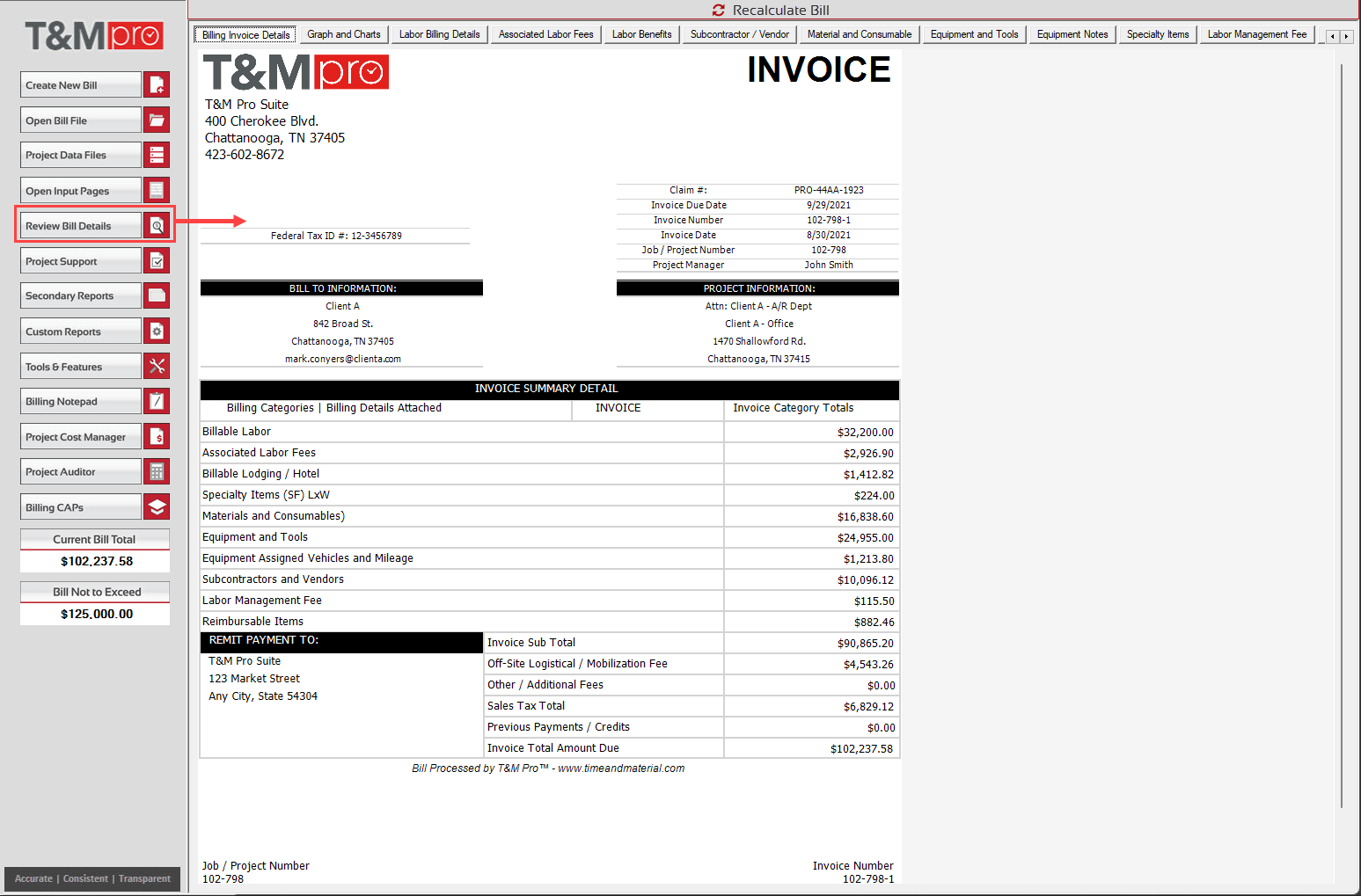Click the Open Input Pages icon
The image size is (1361, 896).
click(x=157, y=190)
